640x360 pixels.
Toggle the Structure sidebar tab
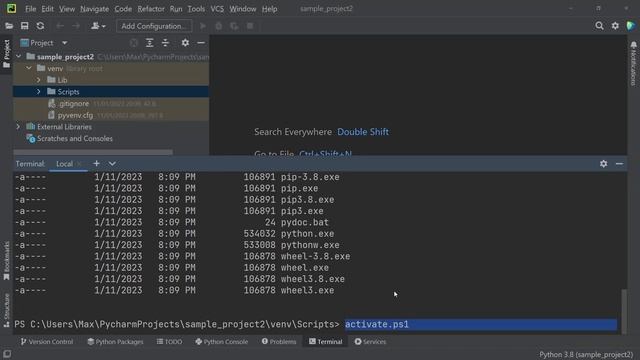(6, 311)
